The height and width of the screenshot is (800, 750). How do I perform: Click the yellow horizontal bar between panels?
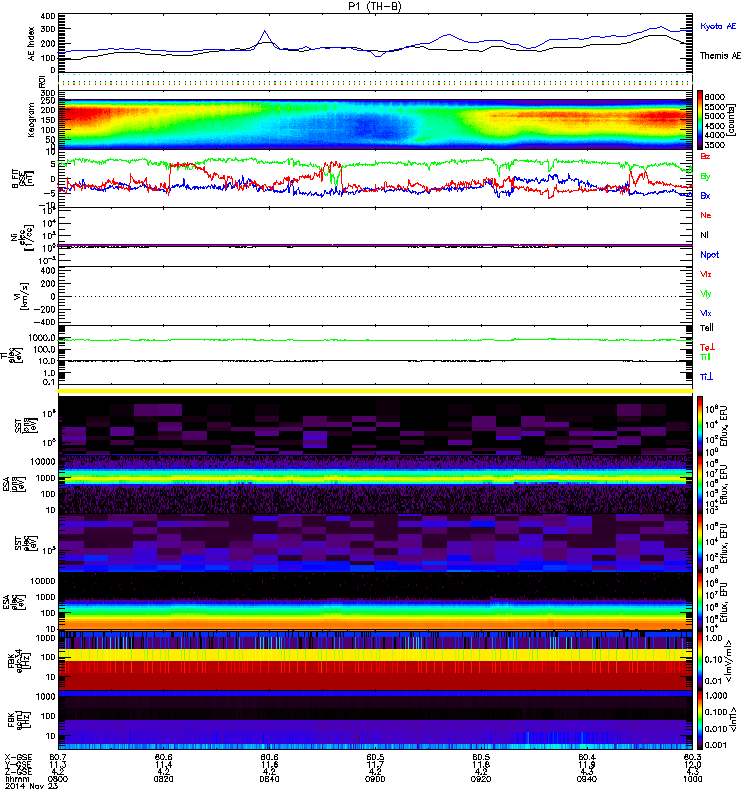pos(375,391)
